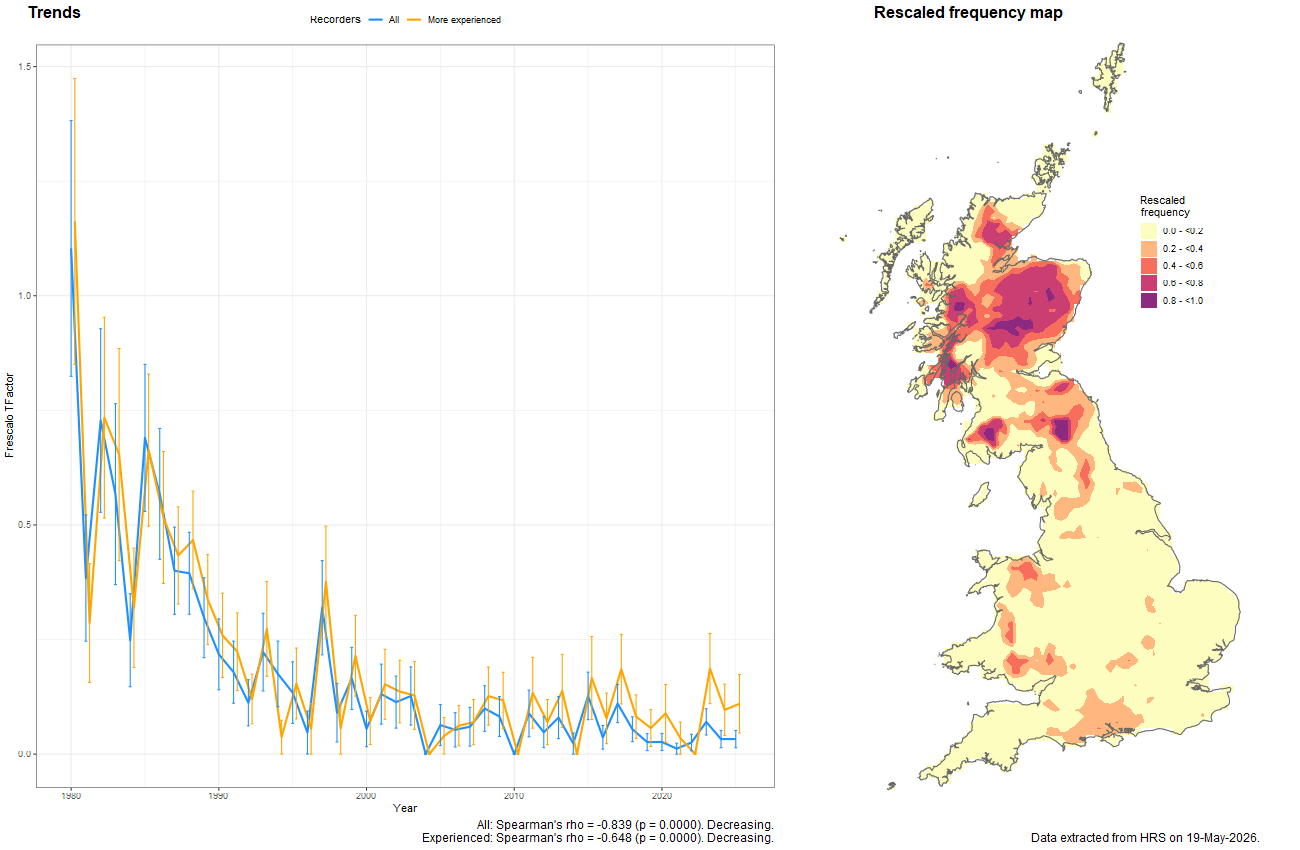Click the 'Data extracted from HRS' footnote
This screenshot has width=1300, height=850.
pyautogui.click(x=1145, y=838)
